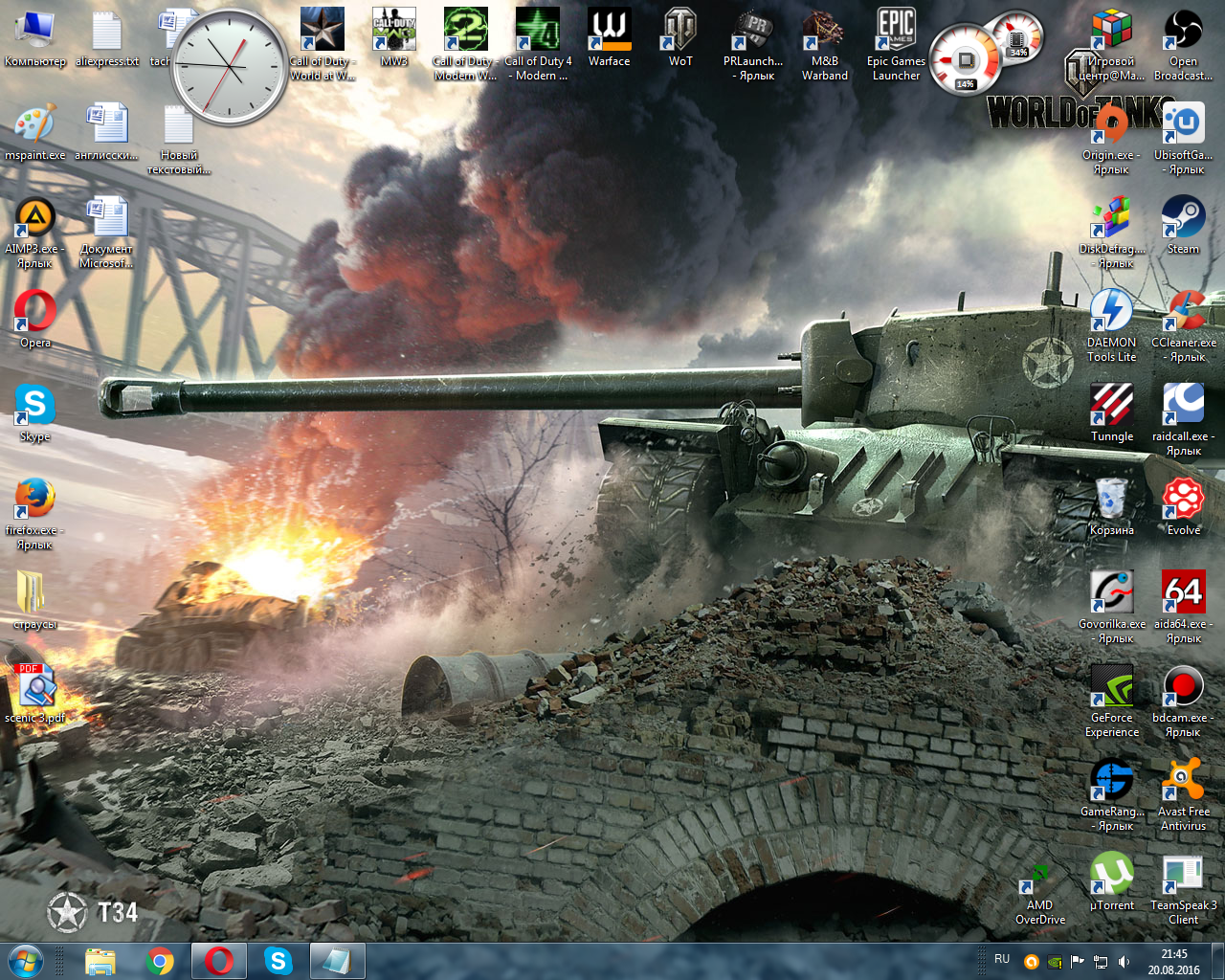Viewport: 1225px width, 980px height.
Task: Launch Call of Duty World at War shortcut
Action: 323,44
